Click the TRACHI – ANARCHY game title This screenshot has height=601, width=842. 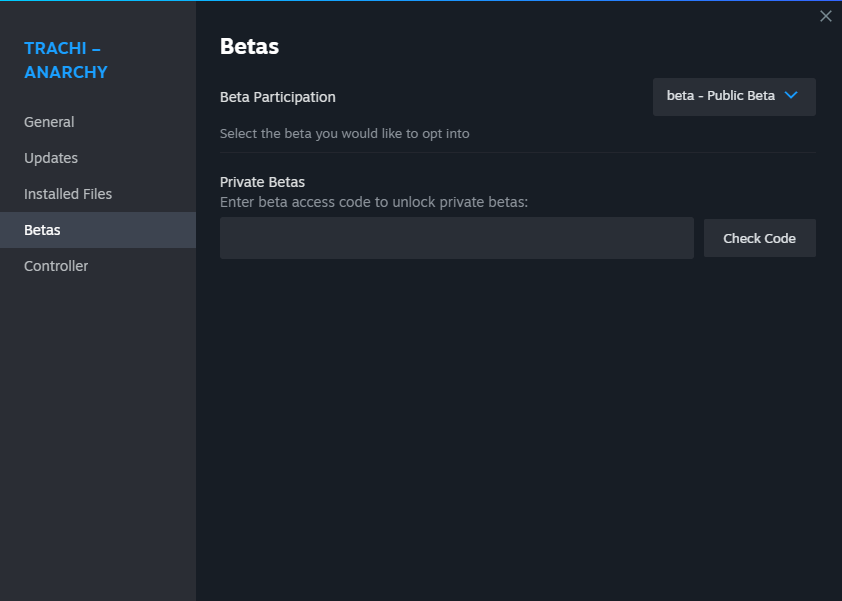coord(66,60)
